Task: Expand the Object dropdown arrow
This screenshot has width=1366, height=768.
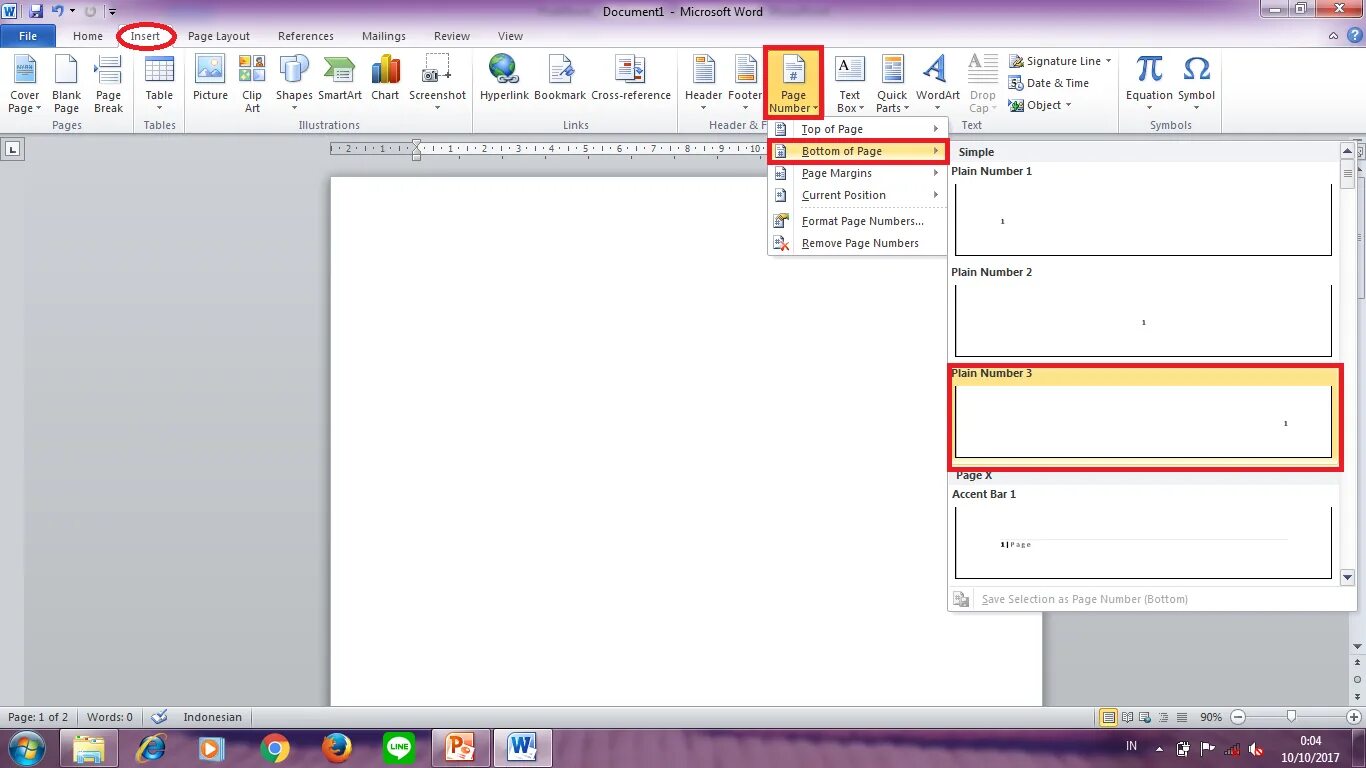Action: [x=1068, y=105]
